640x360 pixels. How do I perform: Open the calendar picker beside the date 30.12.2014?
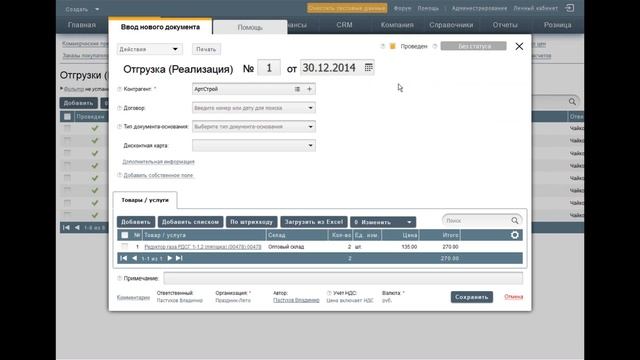pos(369,67)
